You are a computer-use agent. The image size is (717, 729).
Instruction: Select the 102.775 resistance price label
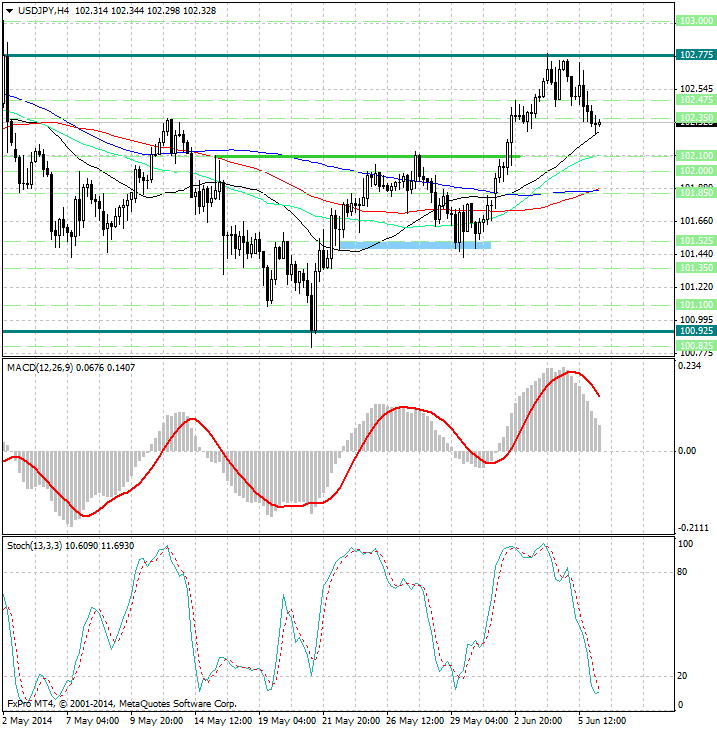tap(696, 55)
